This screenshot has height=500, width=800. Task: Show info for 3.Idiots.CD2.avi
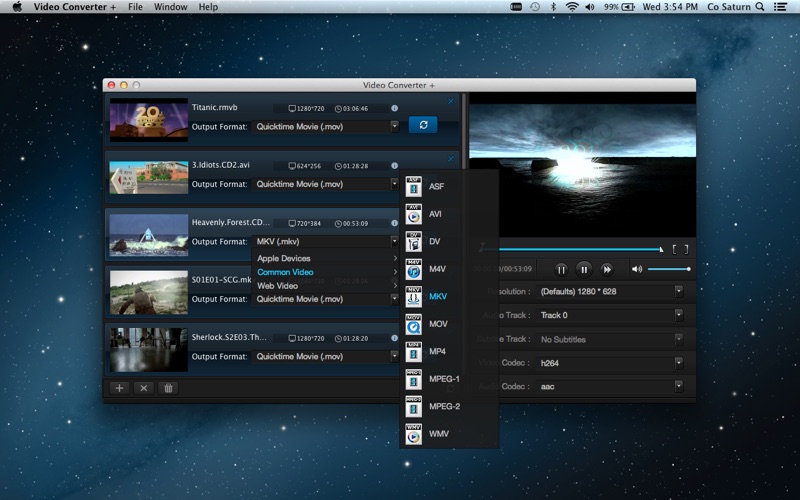click(x=394, y=166)
